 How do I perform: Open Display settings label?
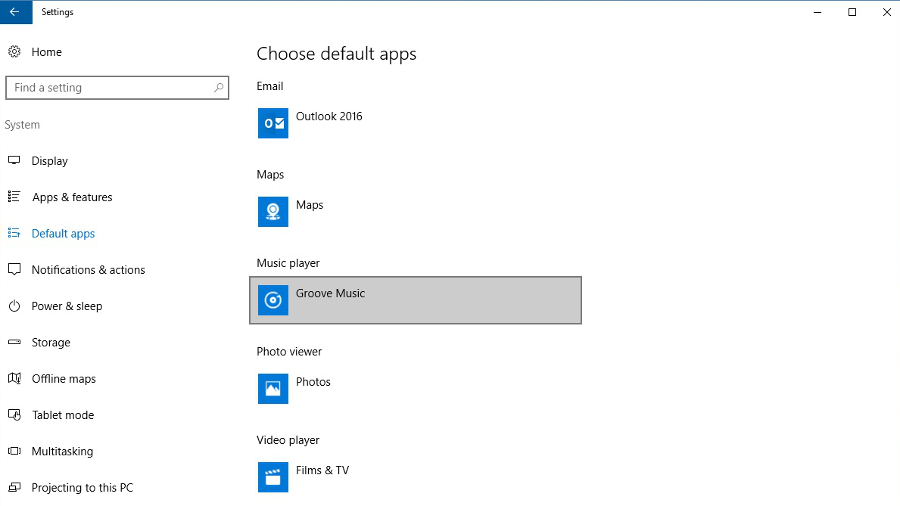(x=49, y=161)
